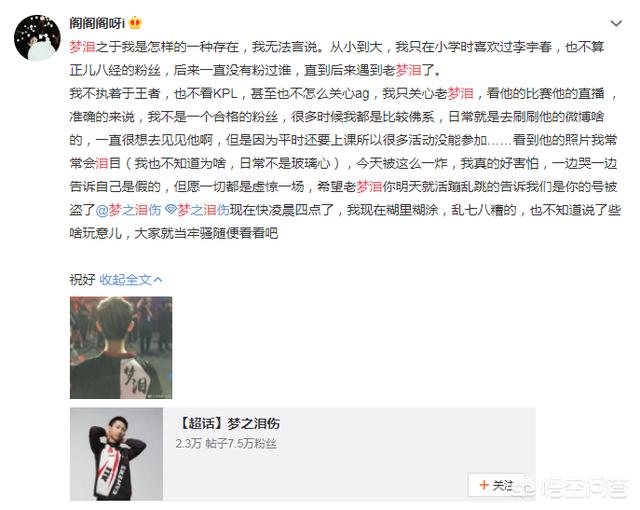
Task: Open the 阁阁阁呀i username profile link
Action: pyautogui.click(x=97, y=23)
